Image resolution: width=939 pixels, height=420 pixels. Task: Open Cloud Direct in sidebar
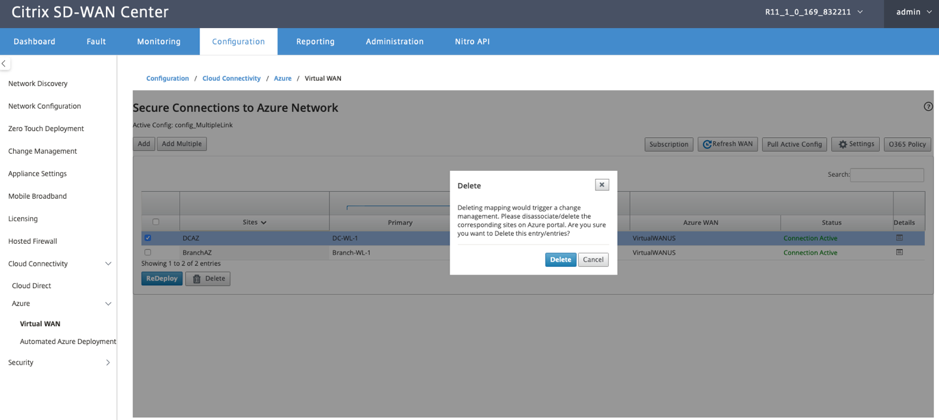pos(32,286)
